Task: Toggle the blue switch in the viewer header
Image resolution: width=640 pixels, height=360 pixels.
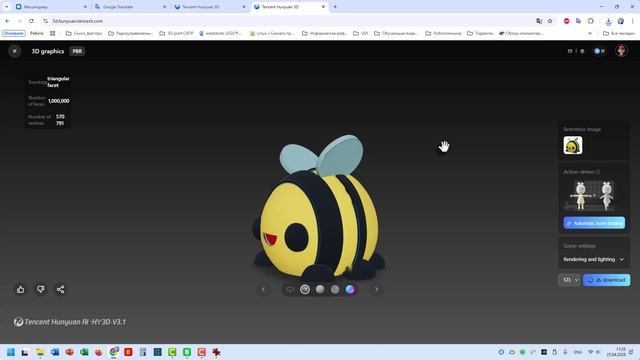Action: (x=599, y=51)
